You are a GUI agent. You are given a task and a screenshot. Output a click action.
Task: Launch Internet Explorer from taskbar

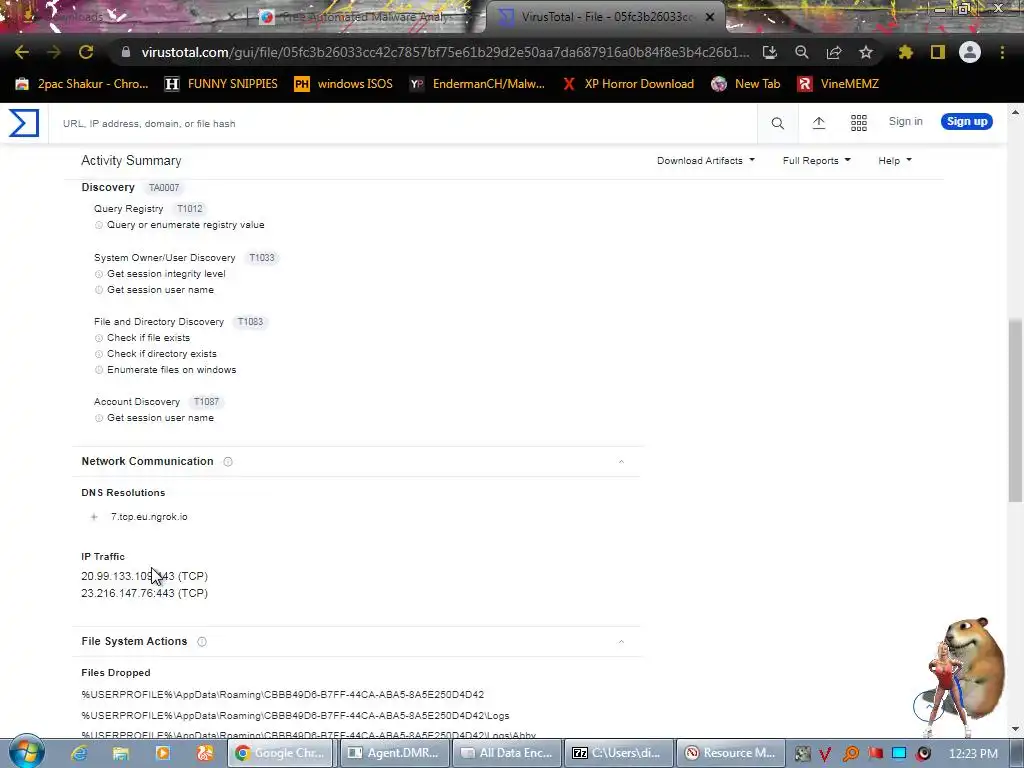(79, 753)
